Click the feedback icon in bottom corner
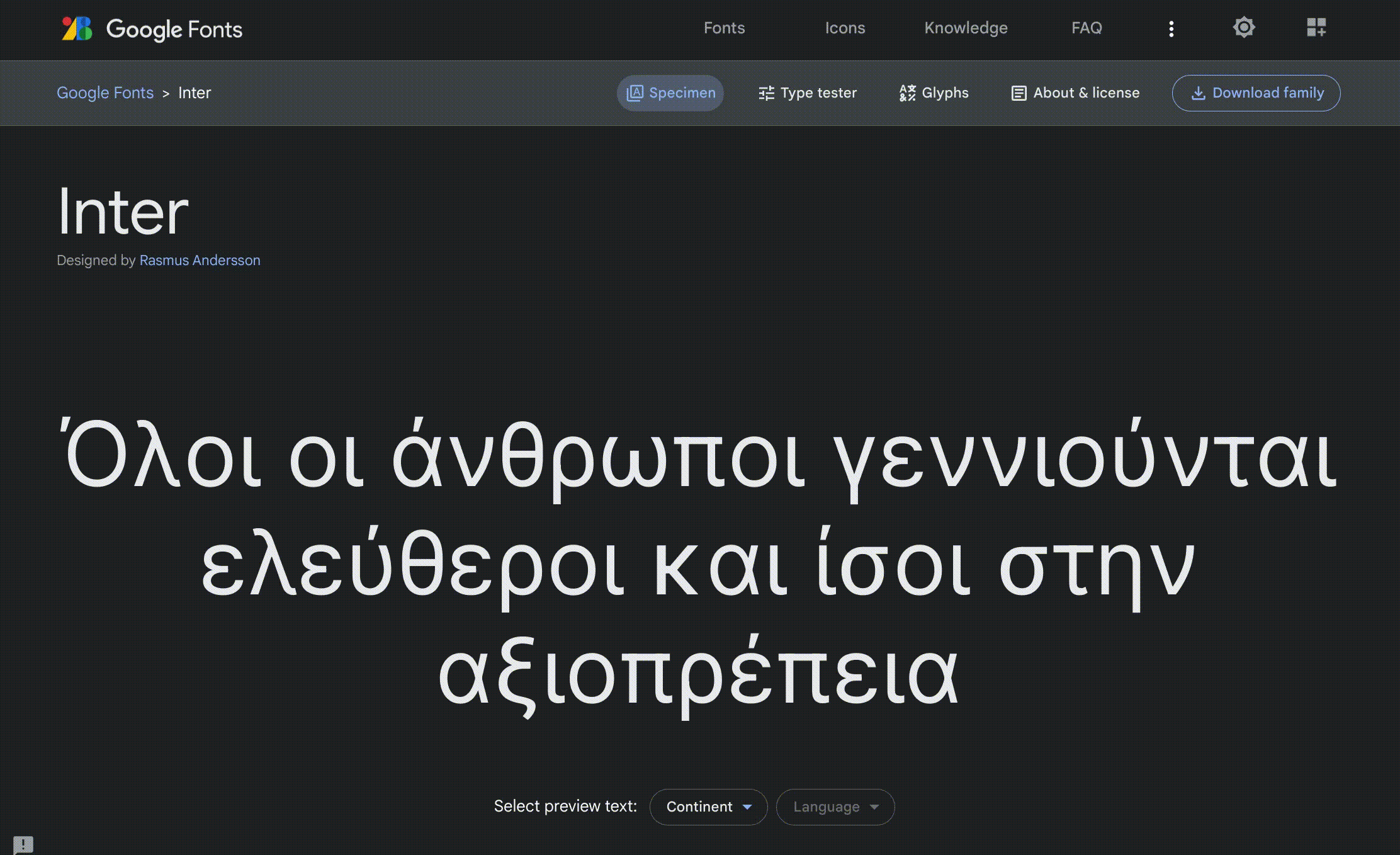This screenshot has width=1400, height=855. click(x=23, y=844)
